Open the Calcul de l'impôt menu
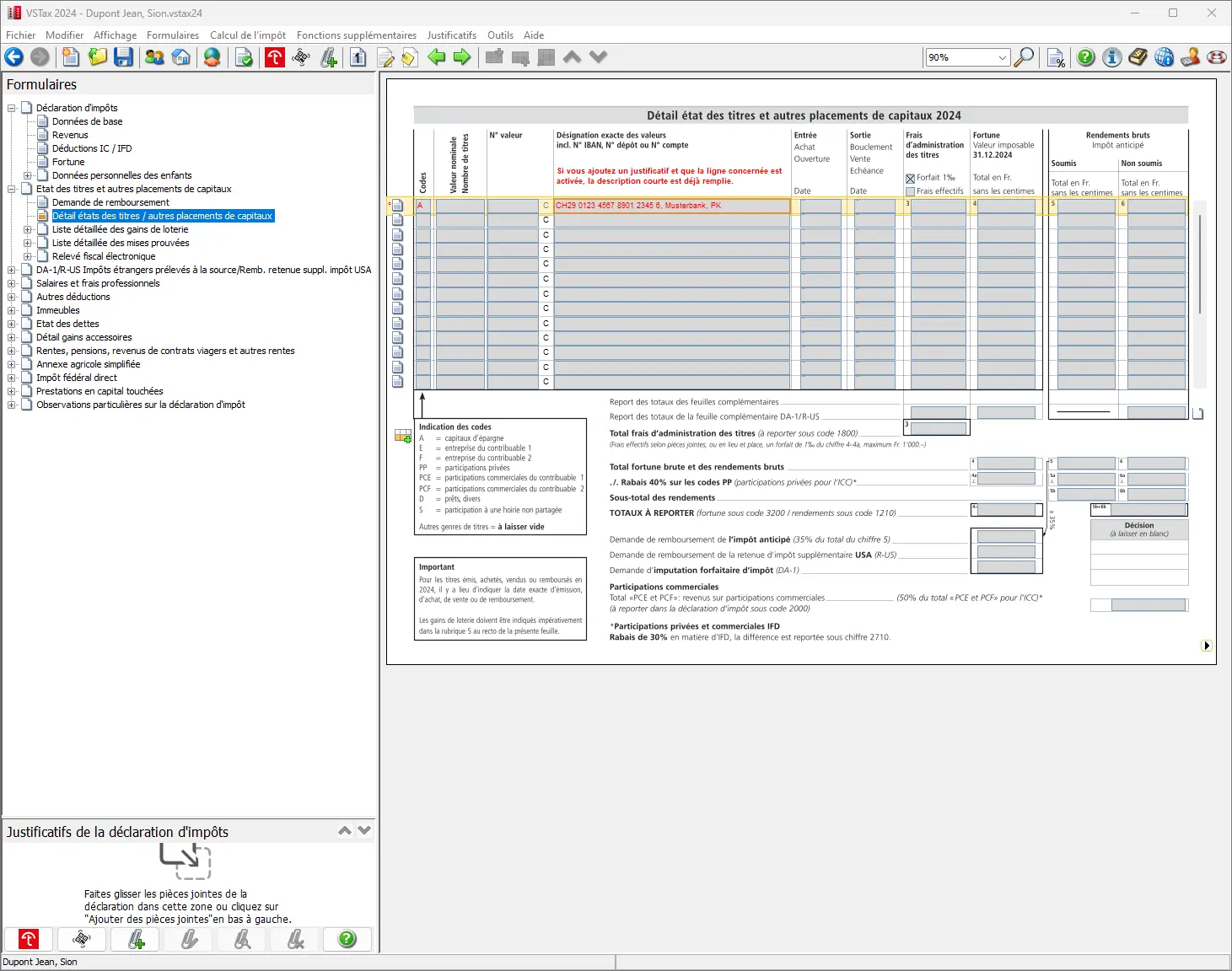 [x=247, y=35]
